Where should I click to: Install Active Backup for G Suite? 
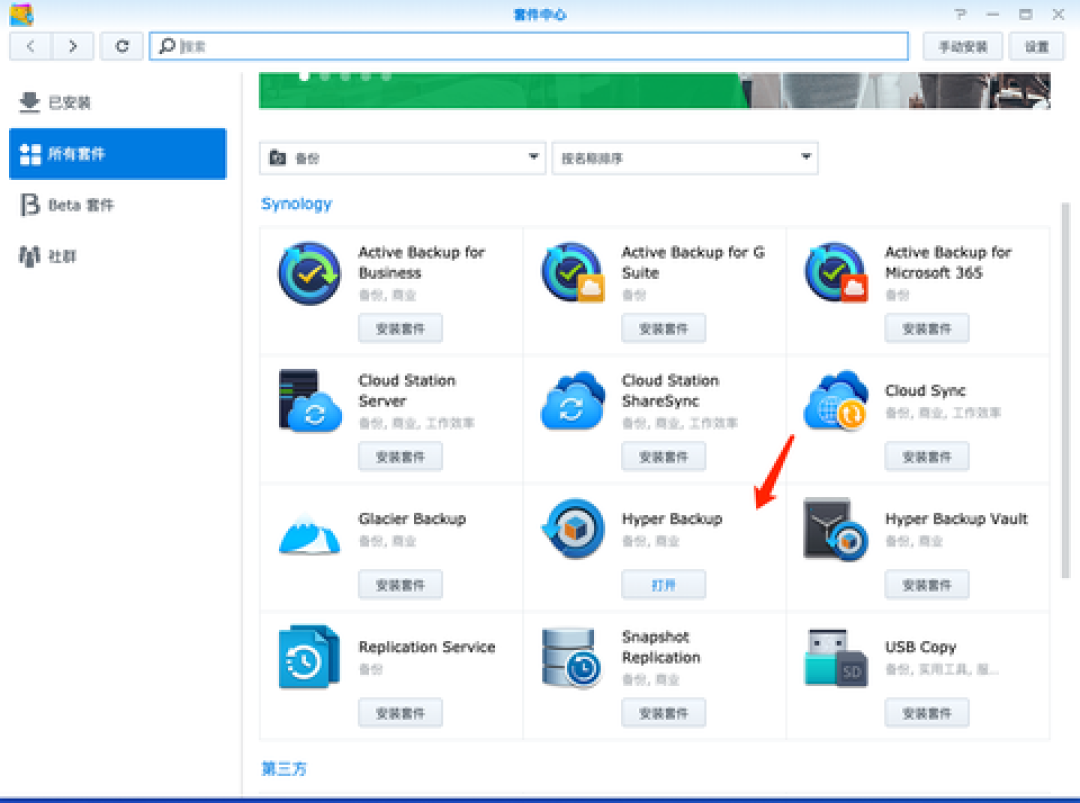(x=663, y=328)
